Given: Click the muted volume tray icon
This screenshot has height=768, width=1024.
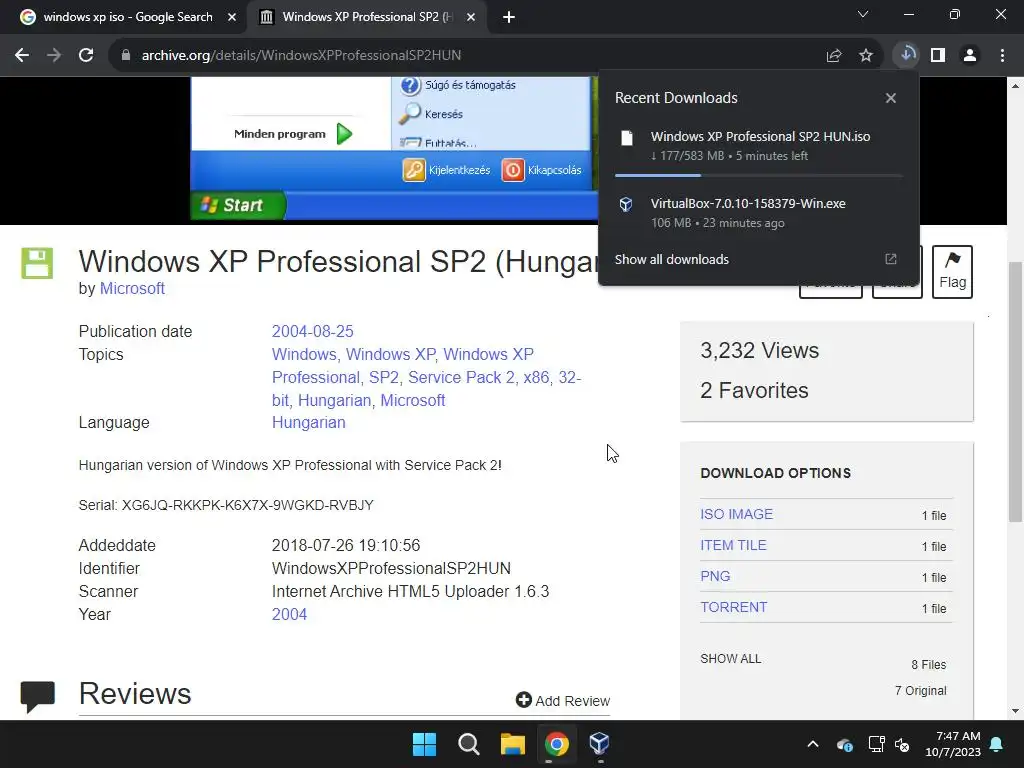Looking at the screenshot, I should (902, 744).
